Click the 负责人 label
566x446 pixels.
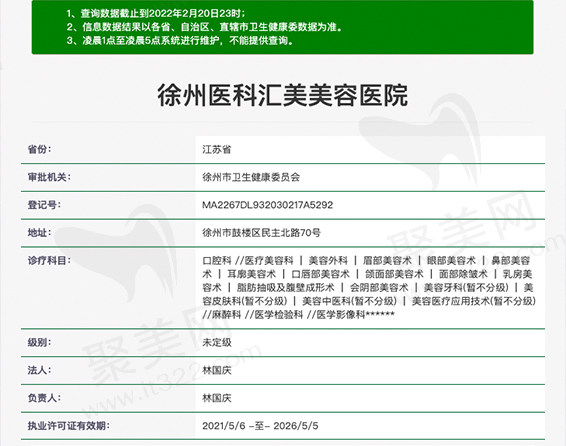point(44,398)
